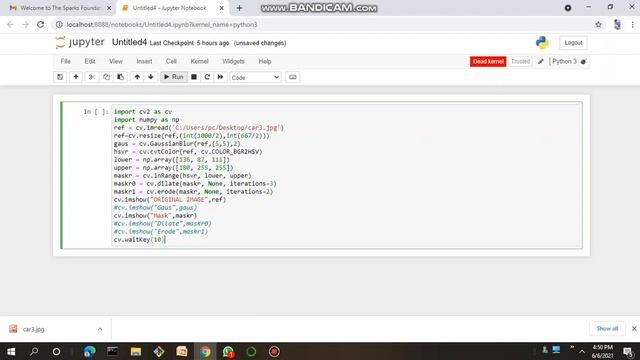The height and width of the screenshot is (360, 640).
Task: Cut selected cells with scissors icon
Action: (x=92, y=77)
